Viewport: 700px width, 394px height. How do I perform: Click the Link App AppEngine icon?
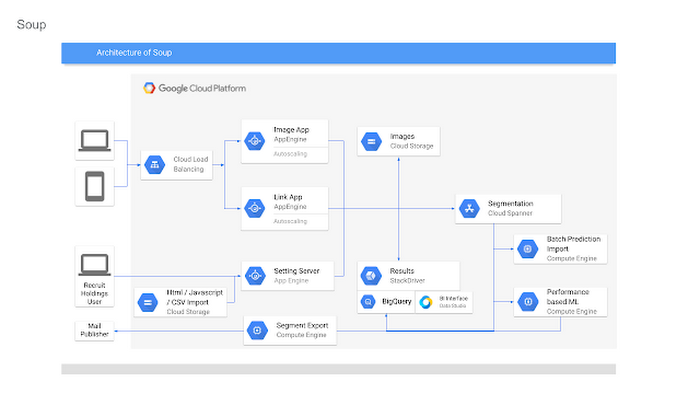tap(255, 208)
